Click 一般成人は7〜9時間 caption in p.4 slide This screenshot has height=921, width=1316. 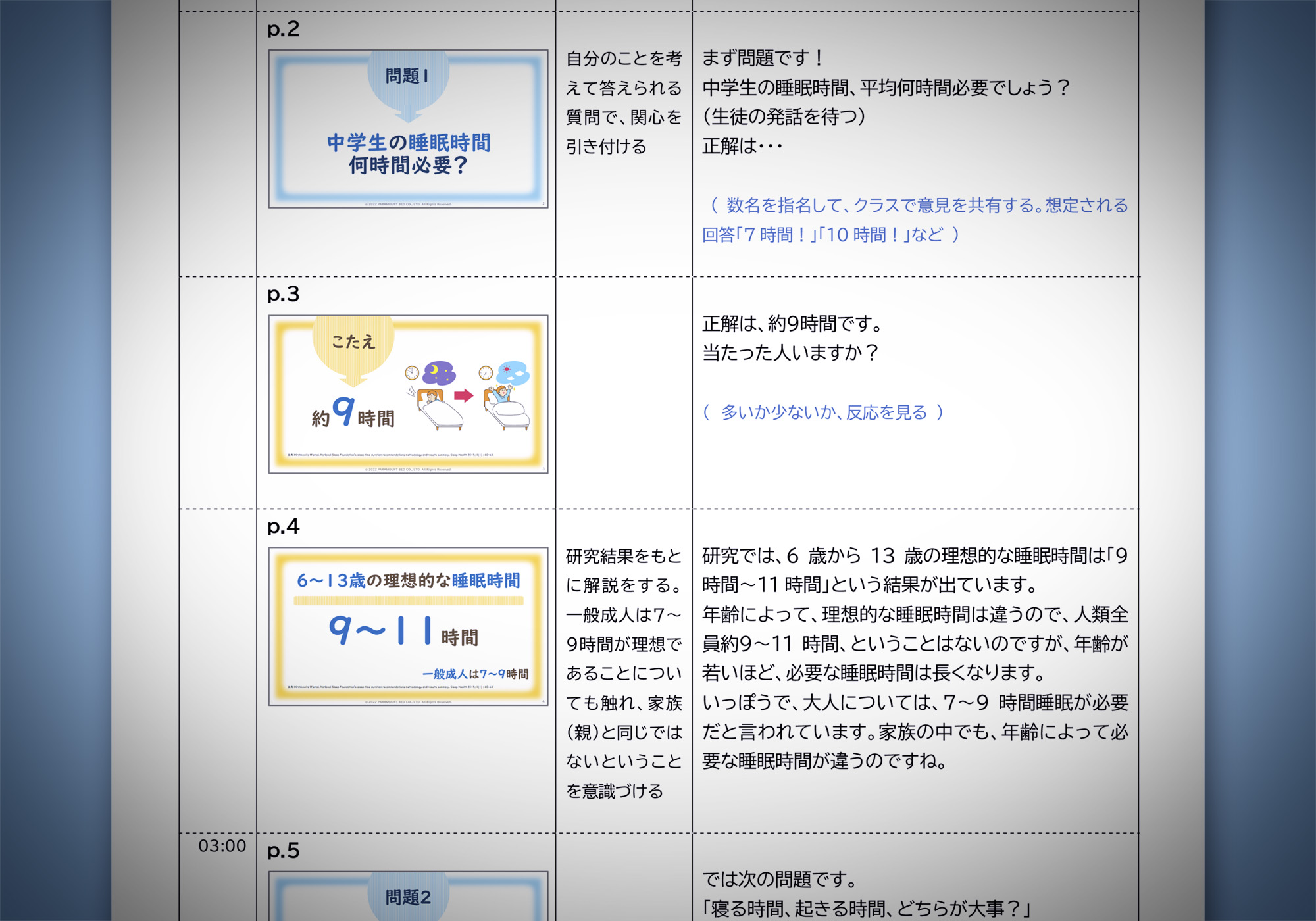click(x=475, y=674)
